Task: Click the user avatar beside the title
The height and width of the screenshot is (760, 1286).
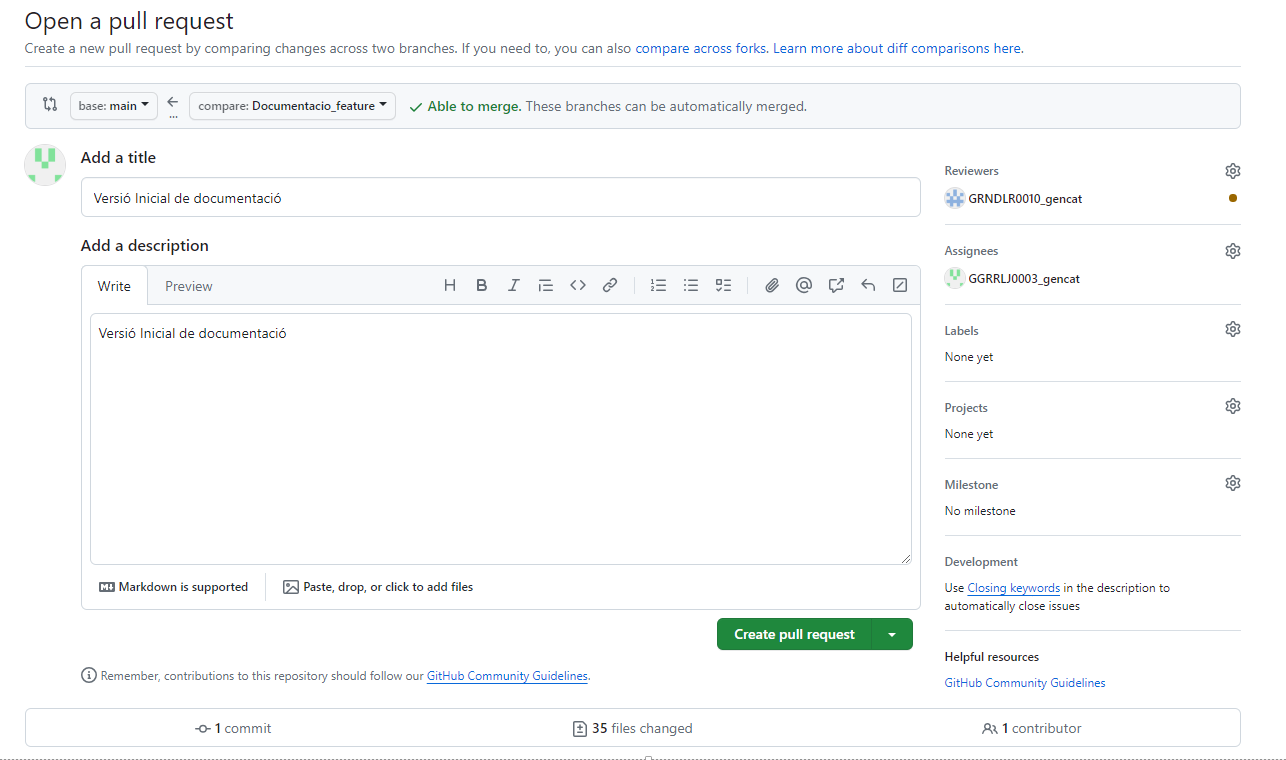Action: pos(45,165)
